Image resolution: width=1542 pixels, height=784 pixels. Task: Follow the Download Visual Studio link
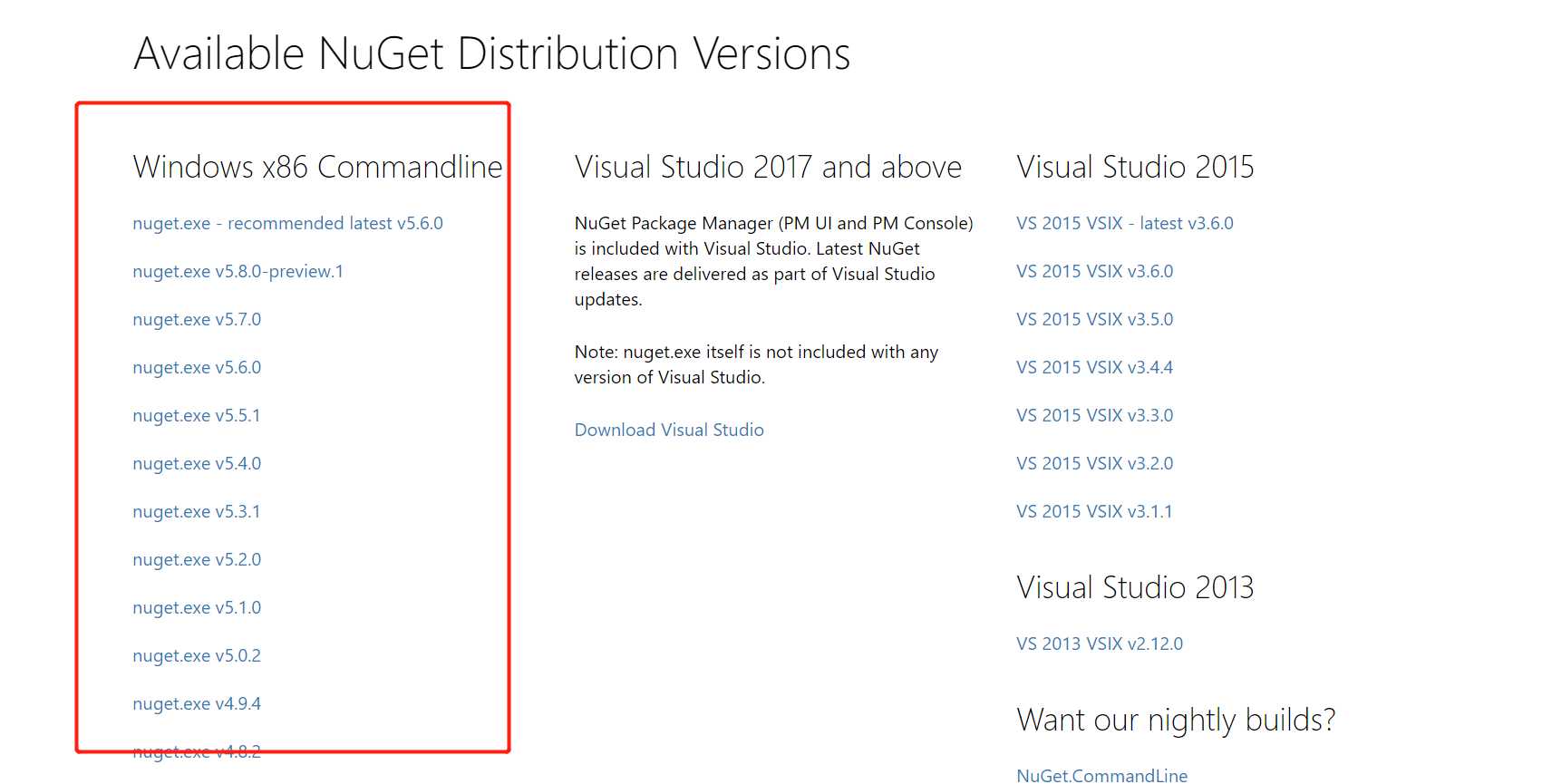(669, 430)
